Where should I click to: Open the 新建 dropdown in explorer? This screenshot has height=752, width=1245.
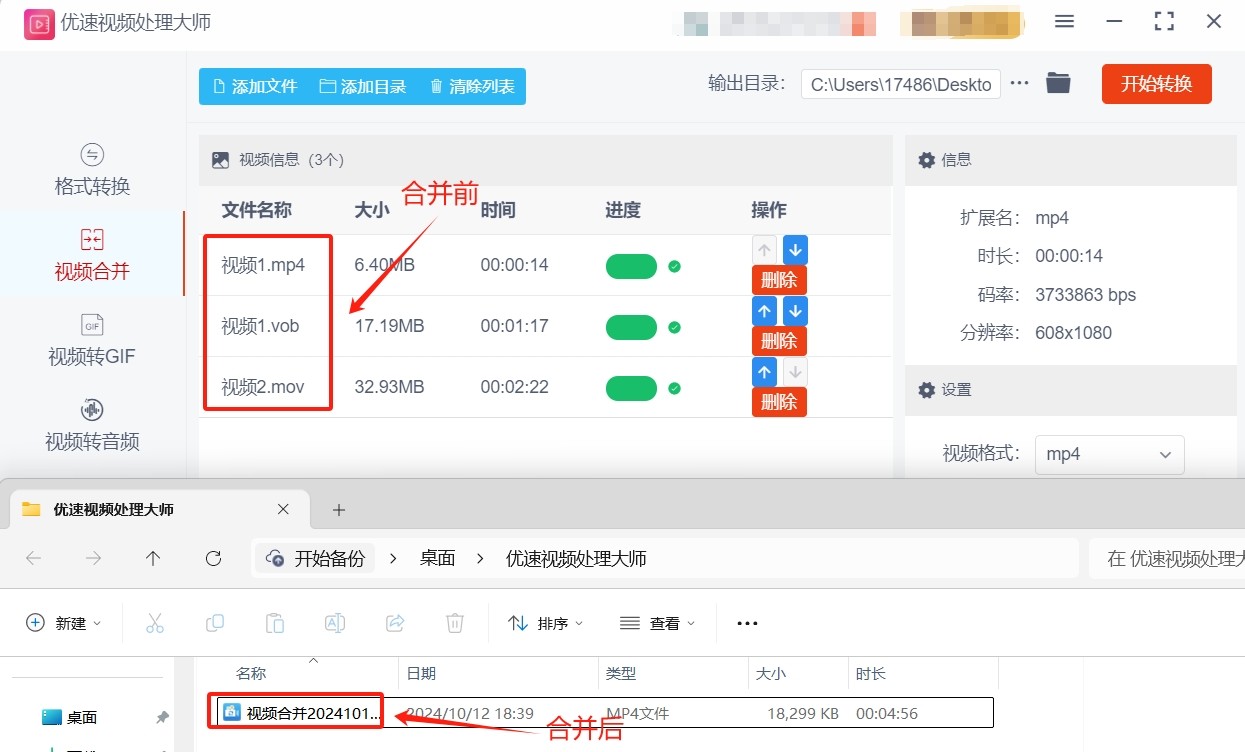[x=64, y=623]
